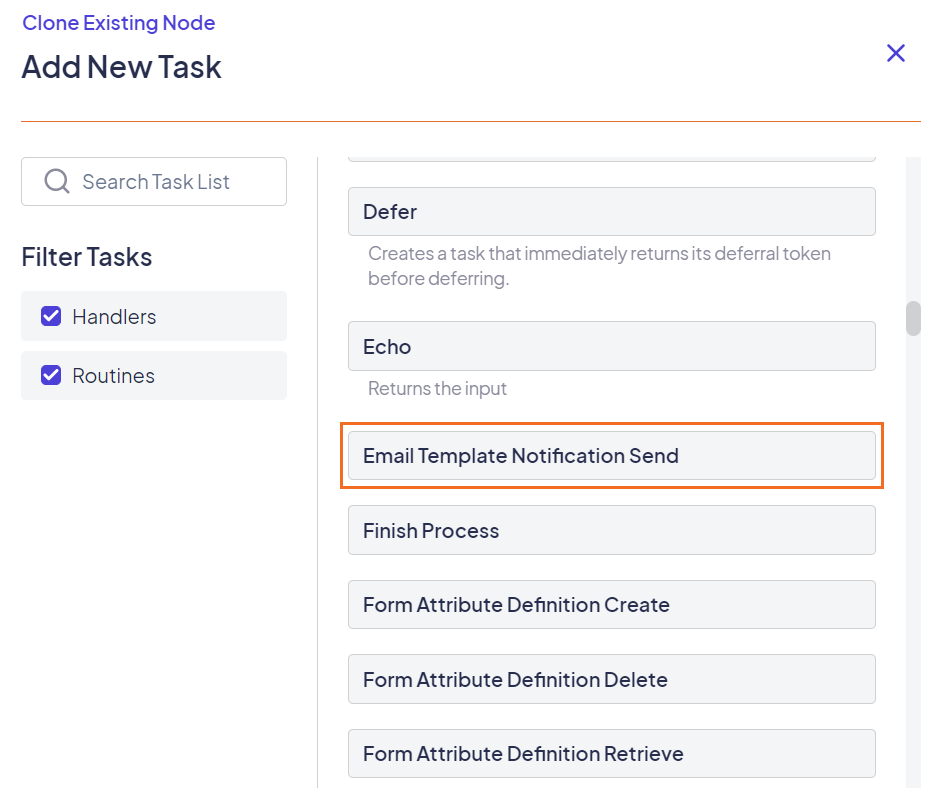Choose the Echo task
Viewport: 939px width, 810px height.
(611, 347)
